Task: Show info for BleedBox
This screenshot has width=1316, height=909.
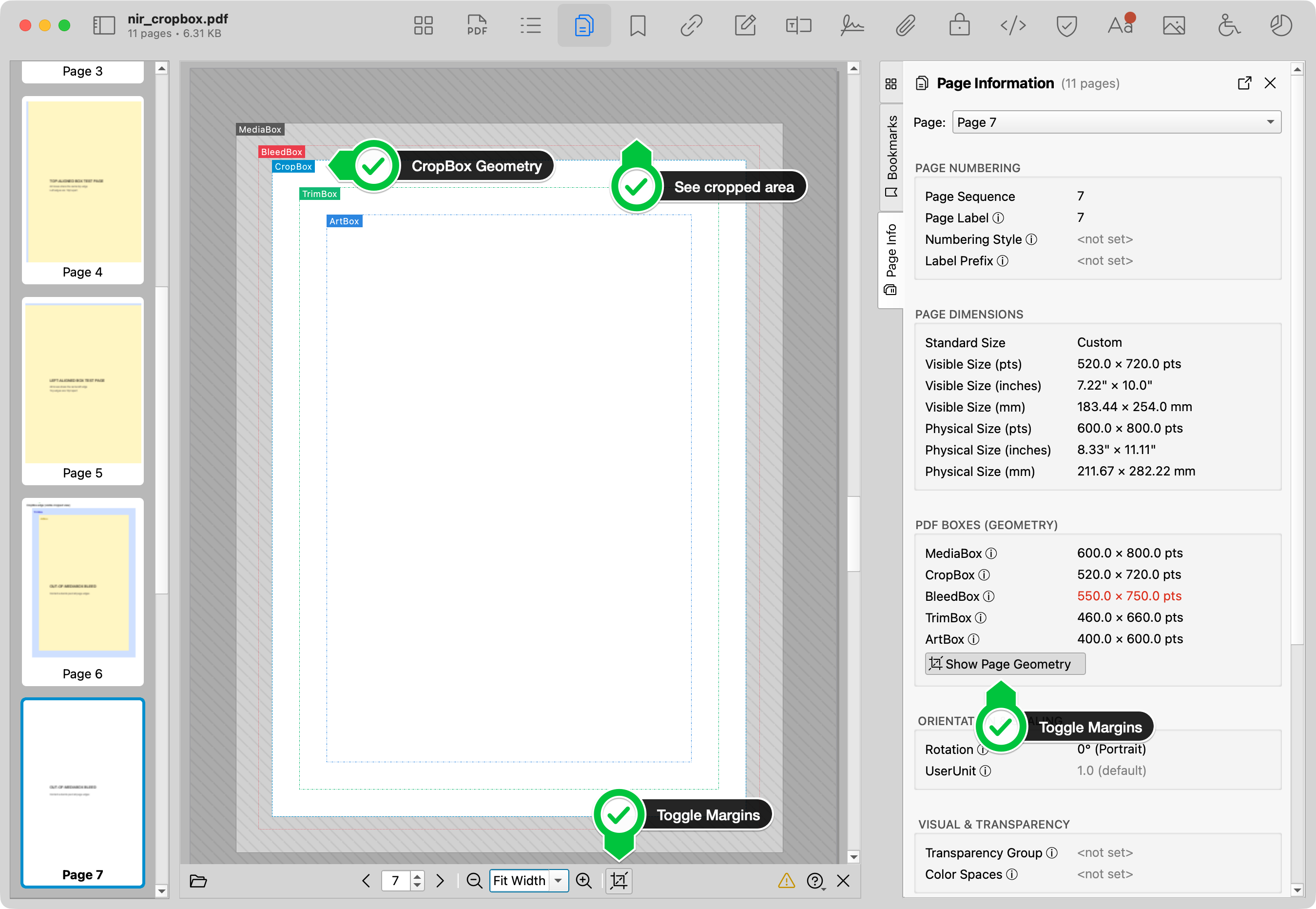Action: [x=989, y=596]
